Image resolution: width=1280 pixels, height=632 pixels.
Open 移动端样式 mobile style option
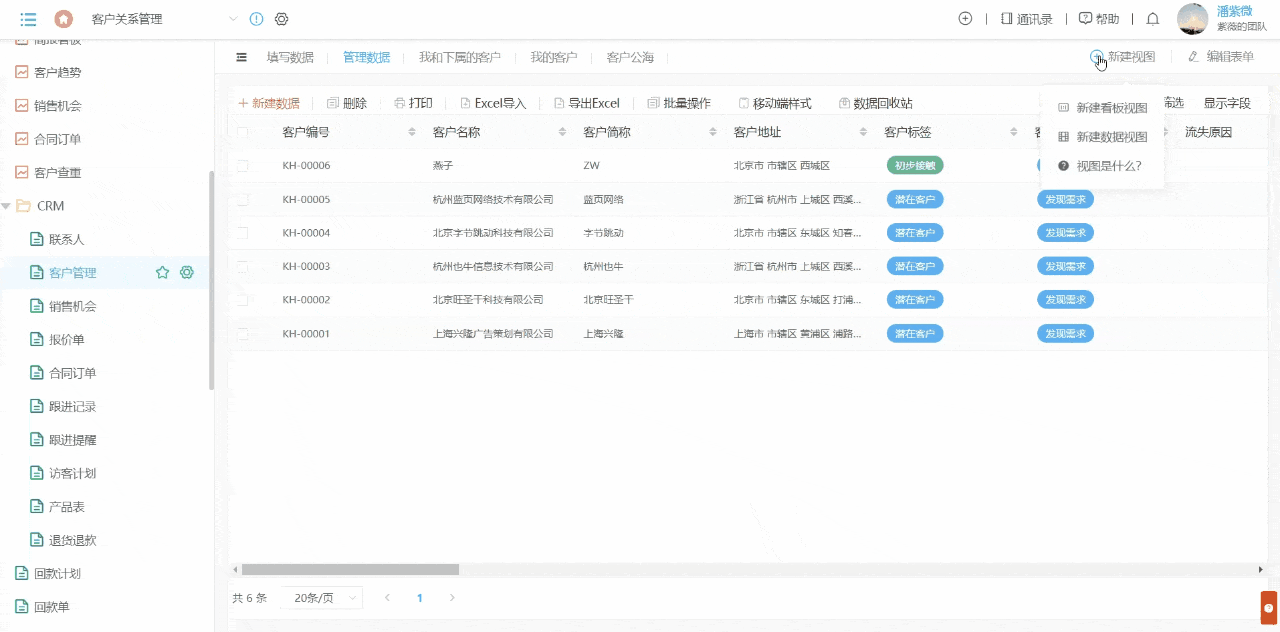click(775, 103)
